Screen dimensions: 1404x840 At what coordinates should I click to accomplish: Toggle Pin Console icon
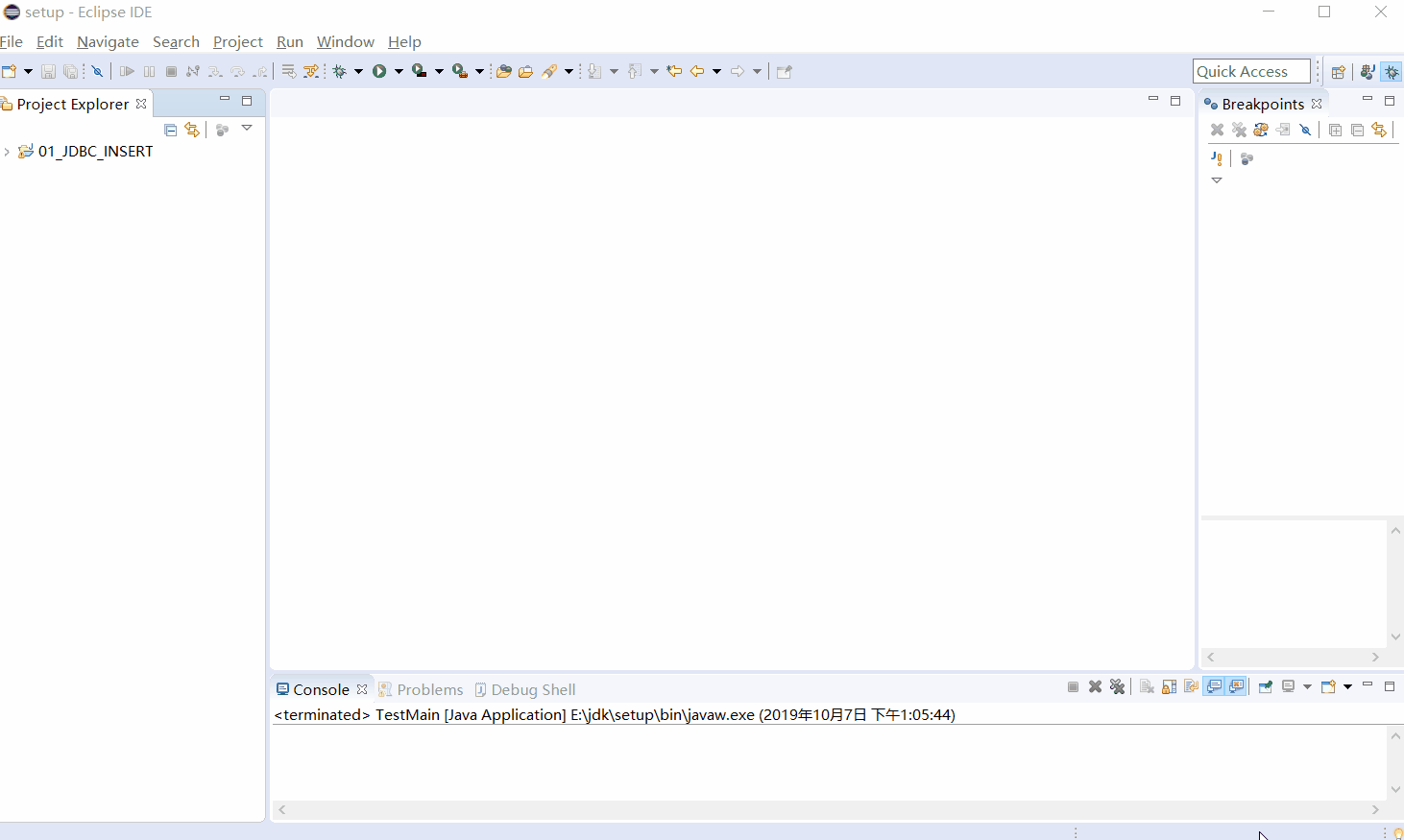tap(1266, 686)
